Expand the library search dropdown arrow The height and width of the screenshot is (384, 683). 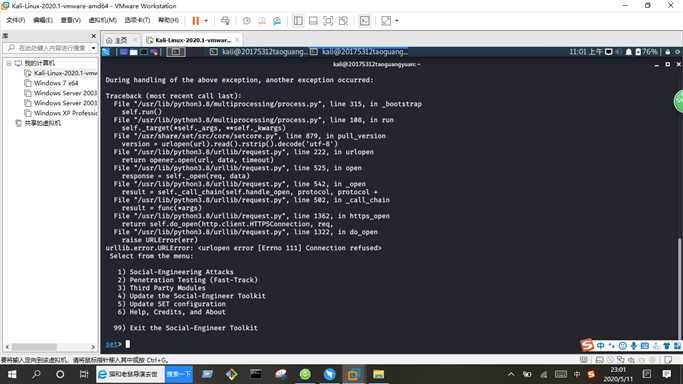(x=93, y=48)
